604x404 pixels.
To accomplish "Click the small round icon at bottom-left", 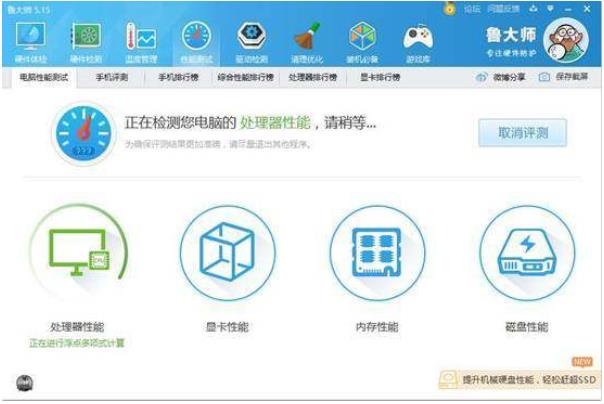I will pyautogui.click(x=24, y=383).
